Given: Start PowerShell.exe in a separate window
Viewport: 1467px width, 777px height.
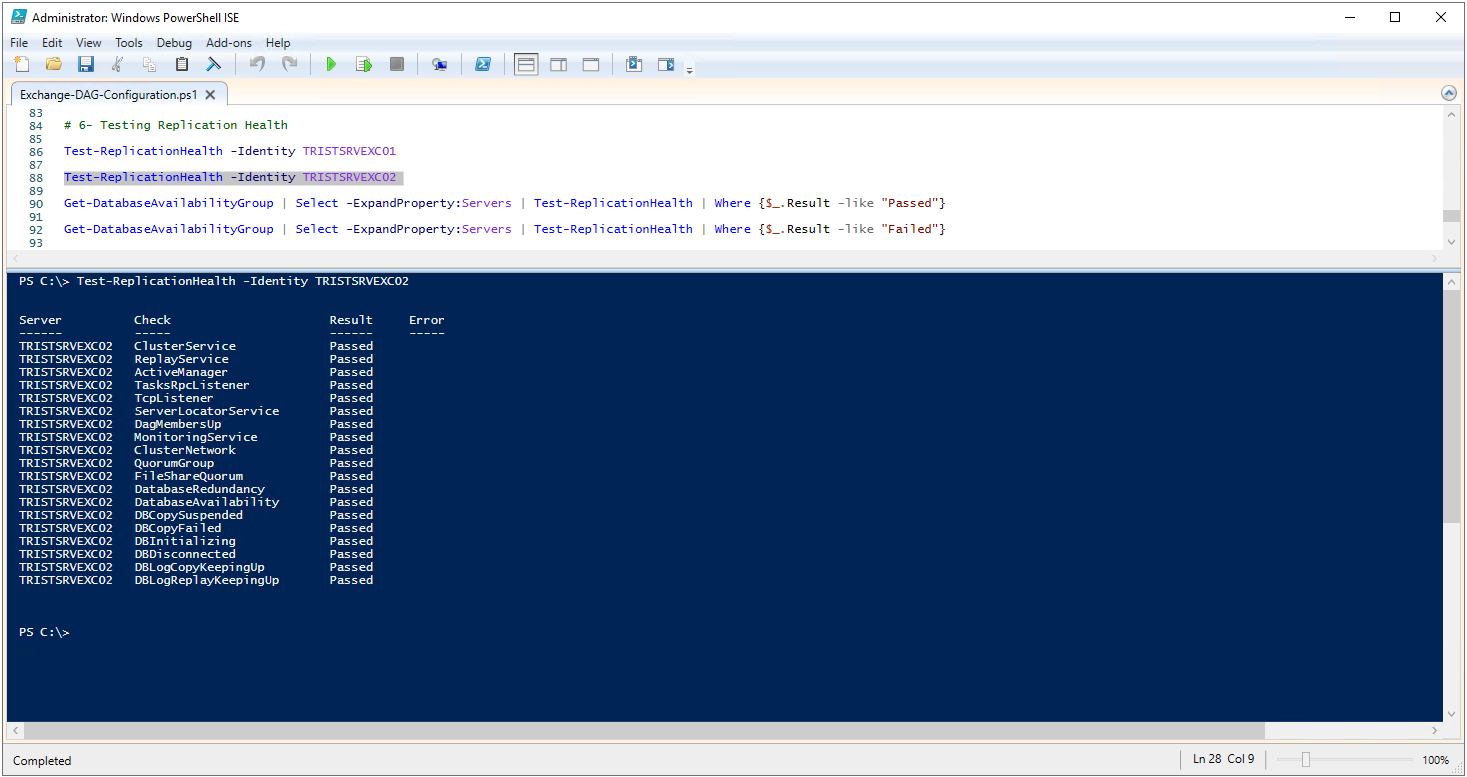Looking at the screenshot, I should pyautogui.click(x=482, y=64).
